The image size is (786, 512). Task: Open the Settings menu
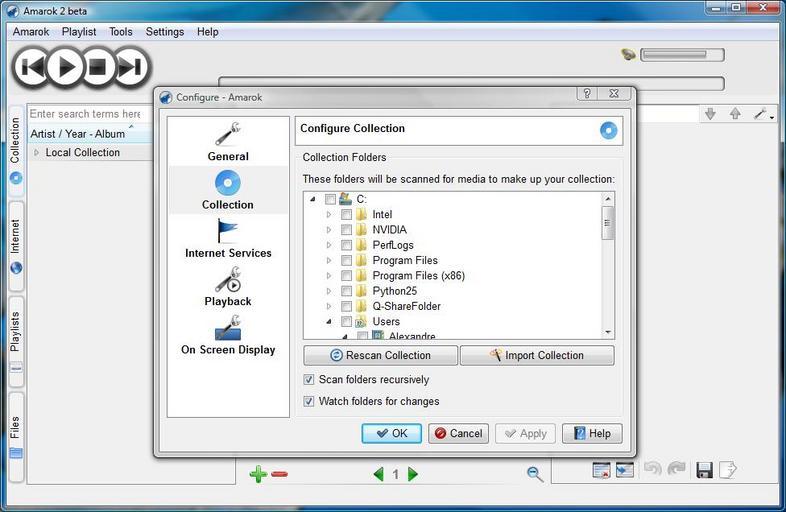tap(165, 32)
